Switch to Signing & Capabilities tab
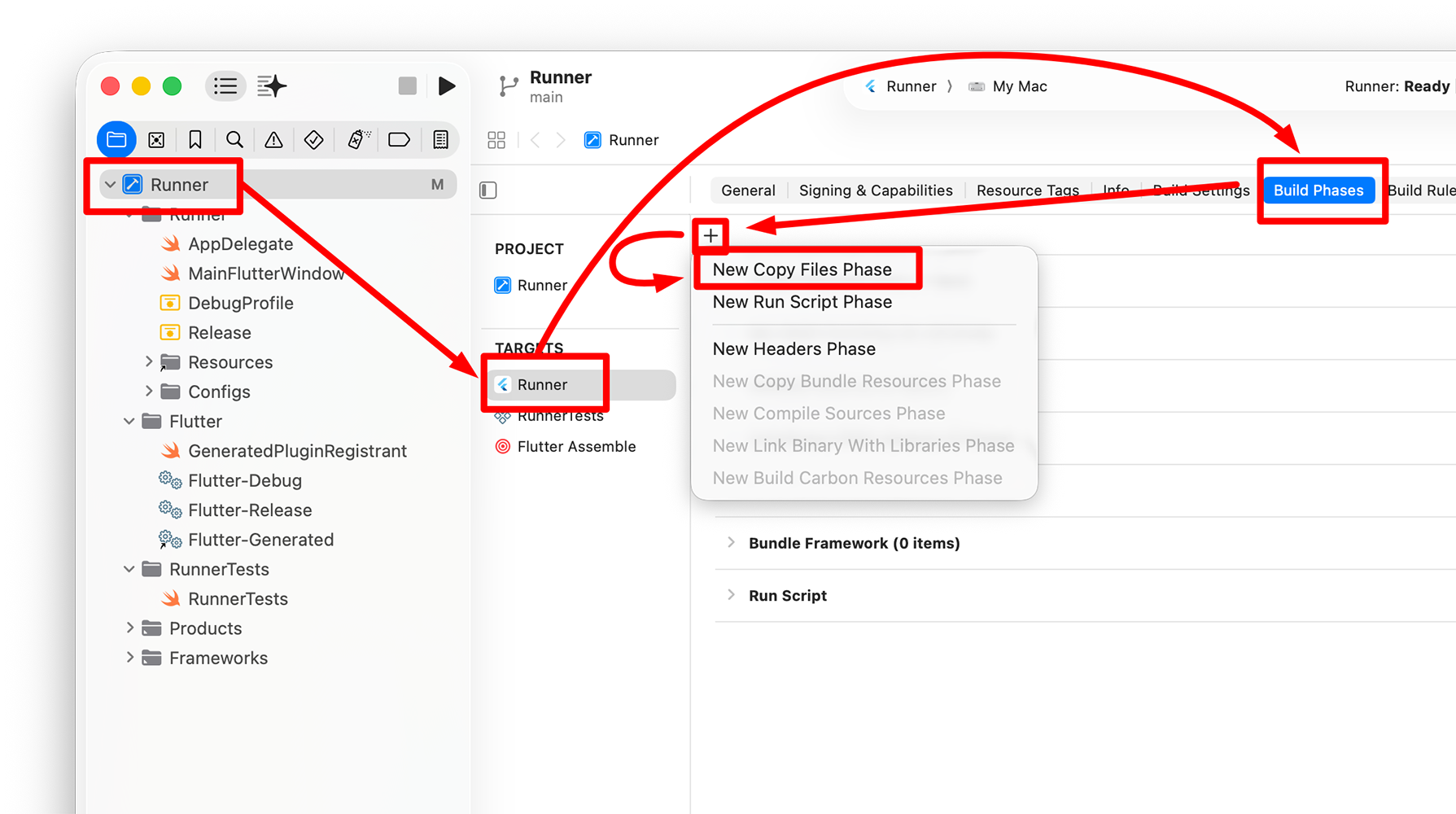1456x814 pixels. tap(876, 190)
